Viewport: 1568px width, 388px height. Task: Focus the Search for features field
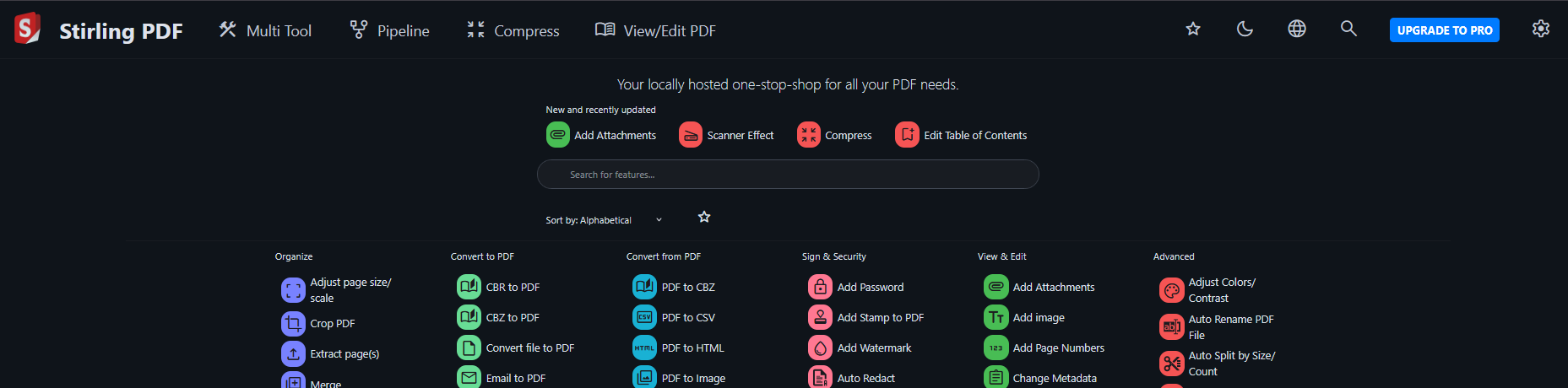pos(787,175)
